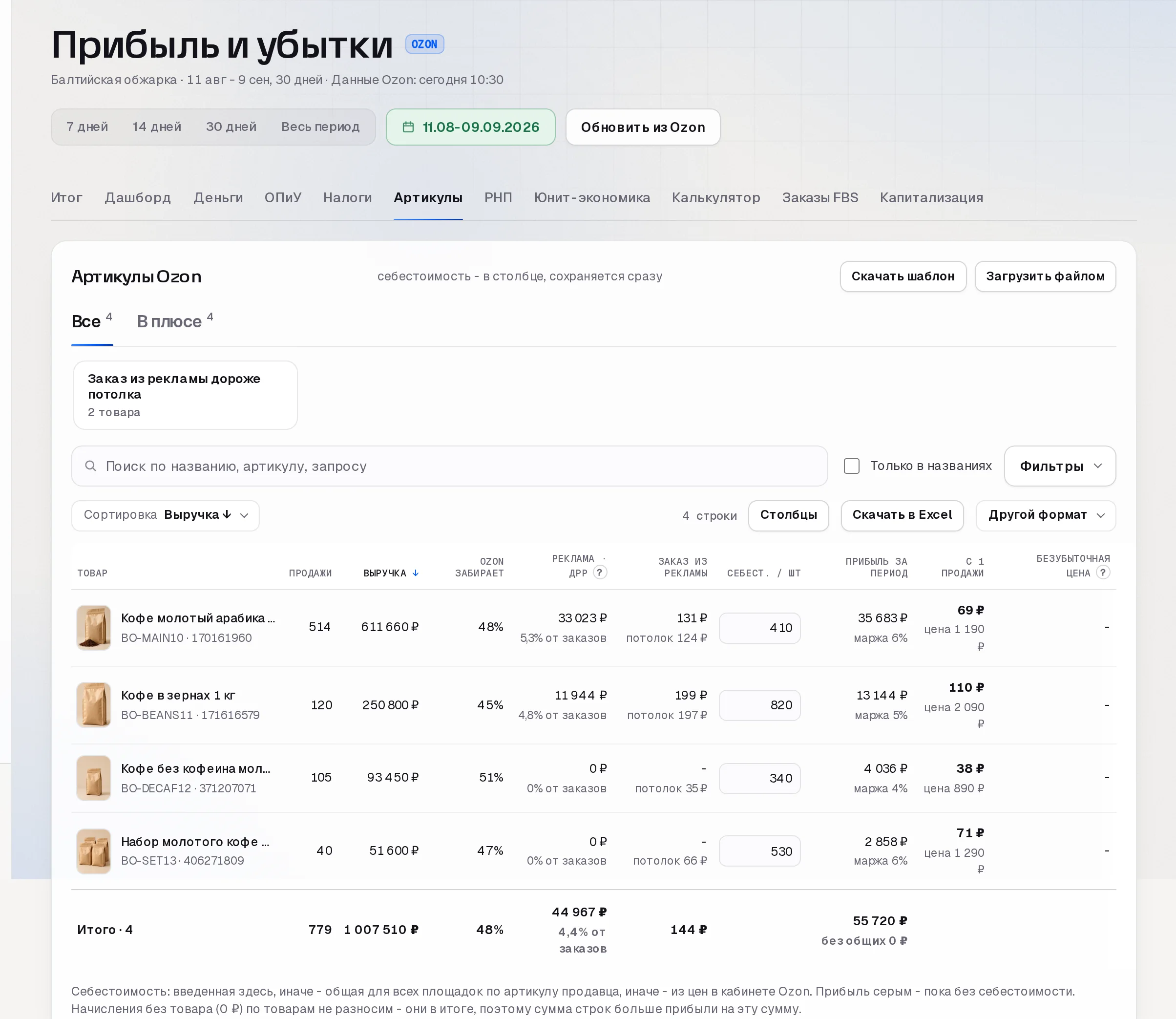Open the Деньги tab
The width and height of the screenshot is (1176, 1019).
tap(218, 197)
